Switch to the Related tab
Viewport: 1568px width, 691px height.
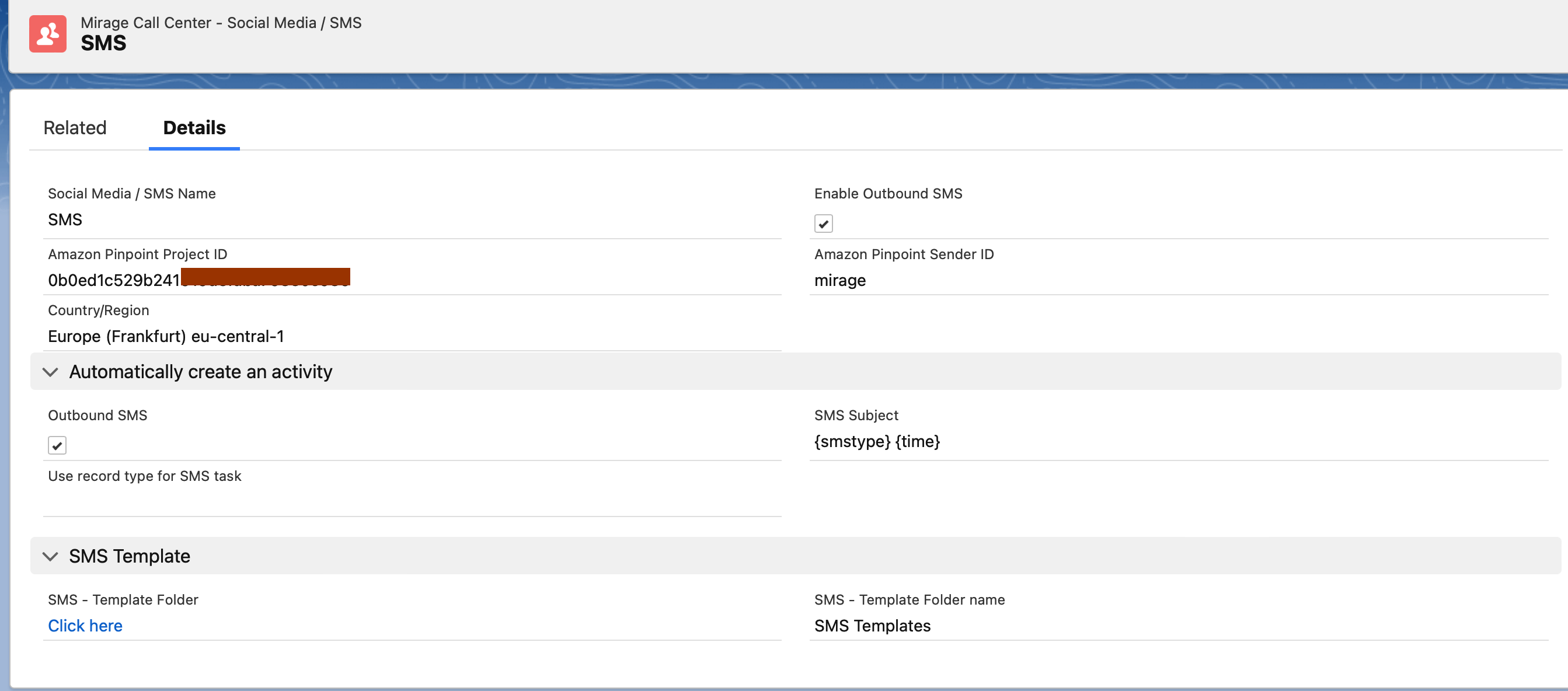point(75,128)
